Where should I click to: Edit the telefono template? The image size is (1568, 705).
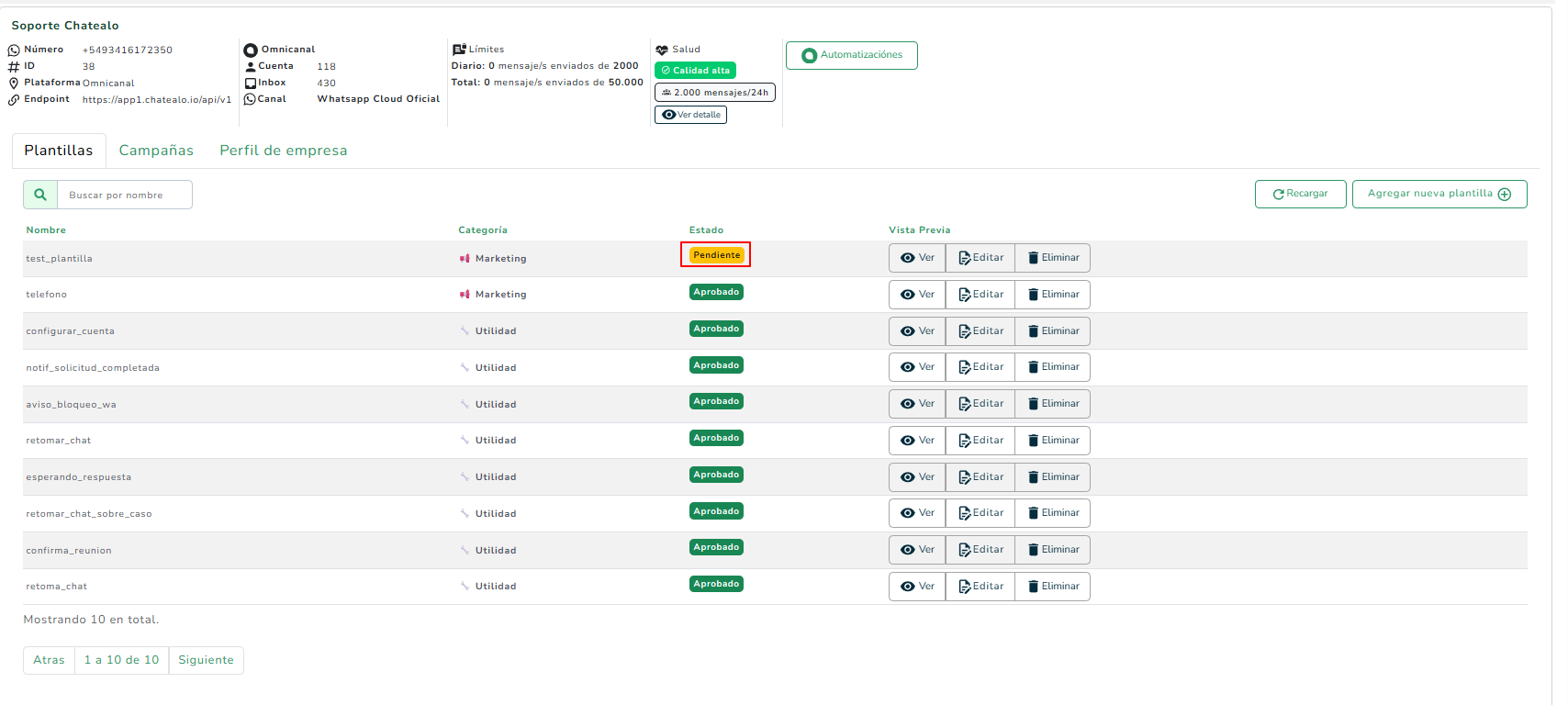[980, 295]
